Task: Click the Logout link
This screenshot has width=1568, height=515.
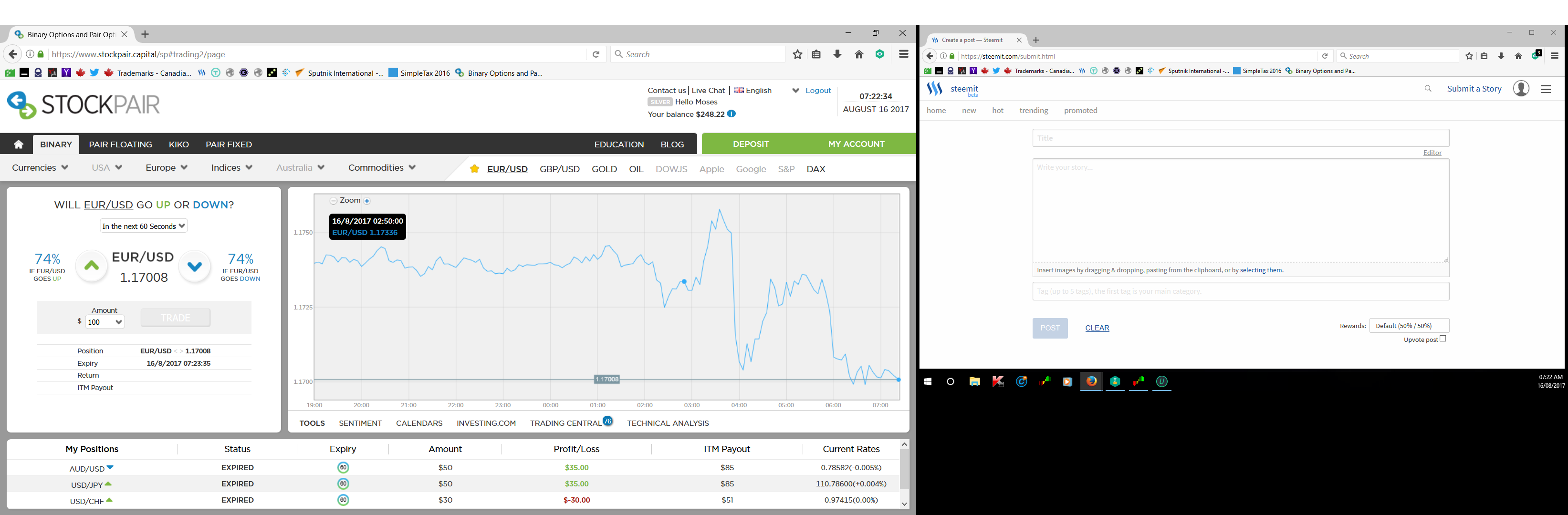Action: pyautogui.click(x=818, y=90)
